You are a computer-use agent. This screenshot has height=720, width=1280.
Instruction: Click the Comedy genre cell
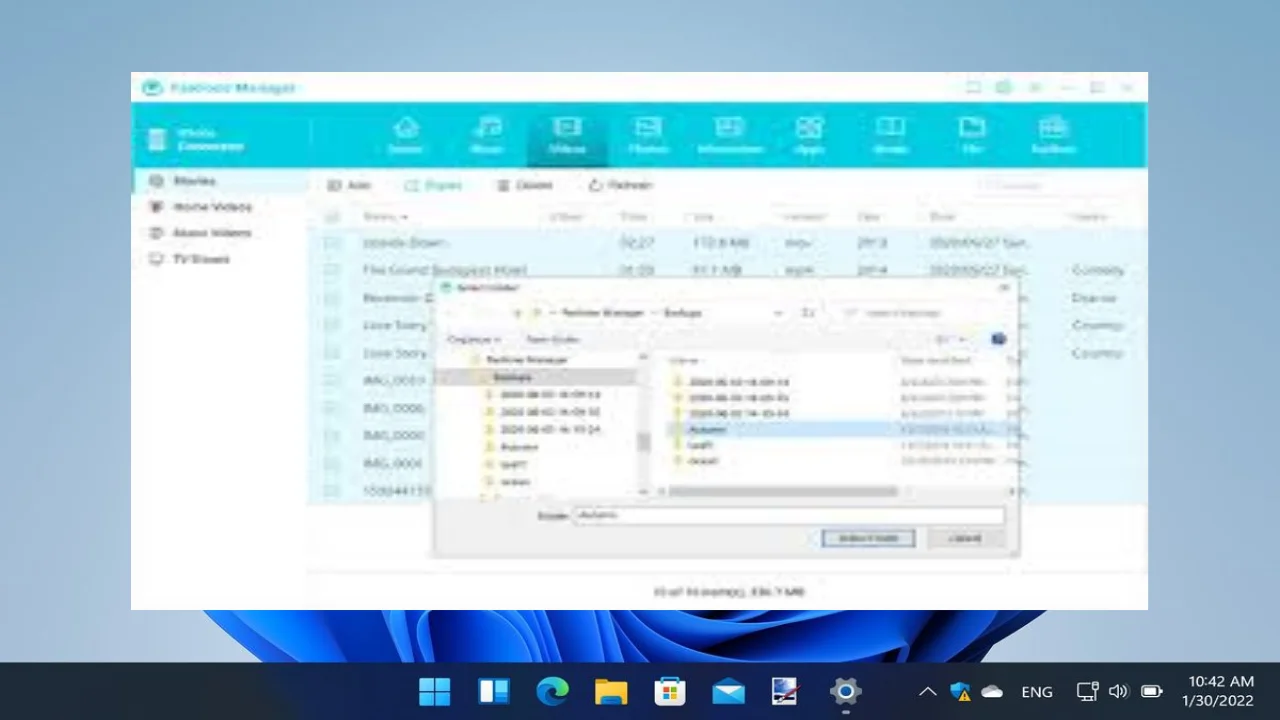pos(1097,270)
